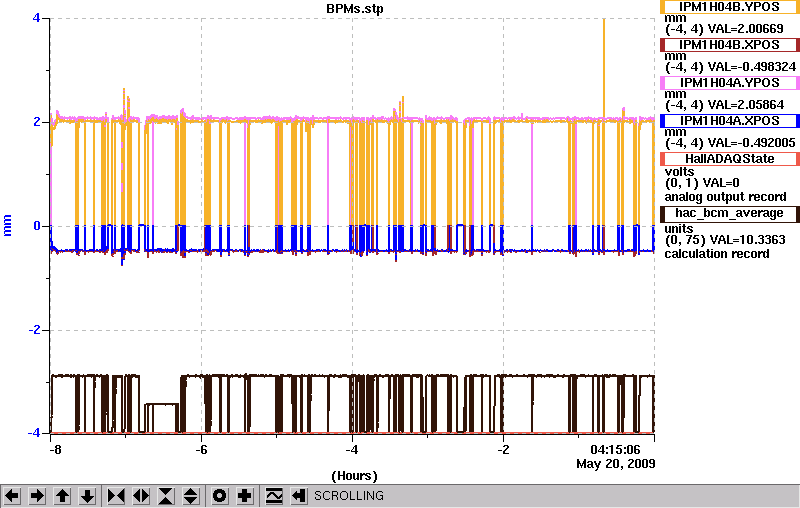Screen dimensions: 800x508
Task: Click the 'calculation record' description
Action: (717, 254)
